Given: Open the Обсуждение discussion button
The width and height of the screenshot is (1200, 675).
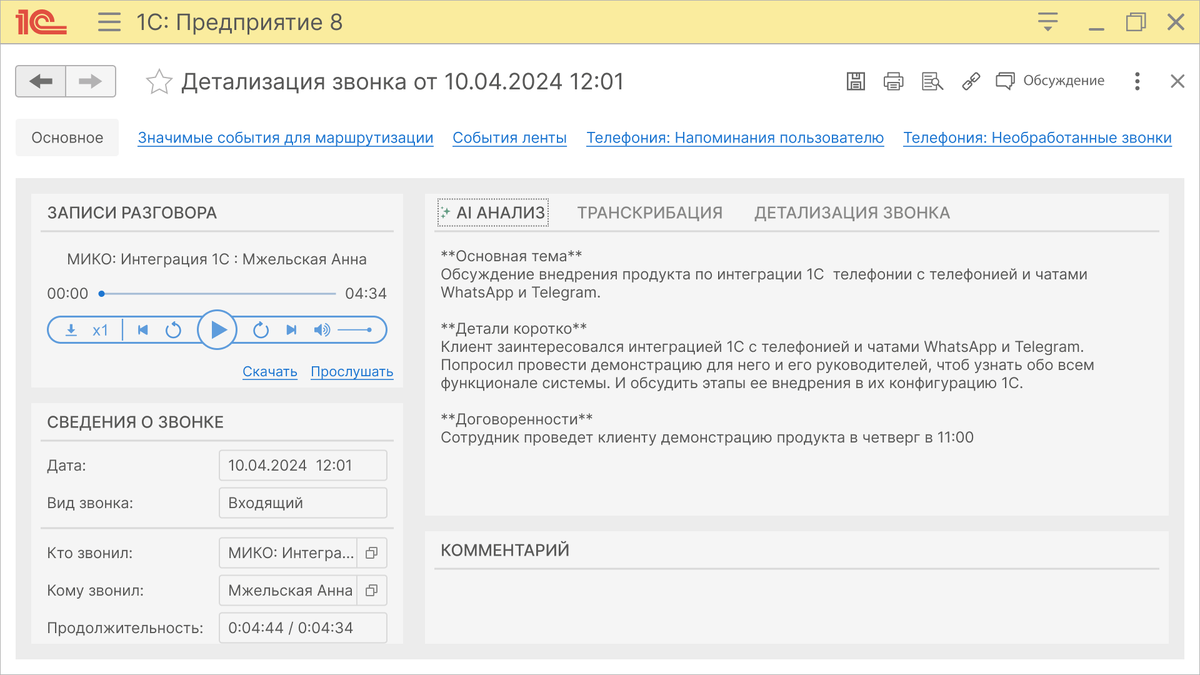Looking at the screenshot, I should (1050, 81).
